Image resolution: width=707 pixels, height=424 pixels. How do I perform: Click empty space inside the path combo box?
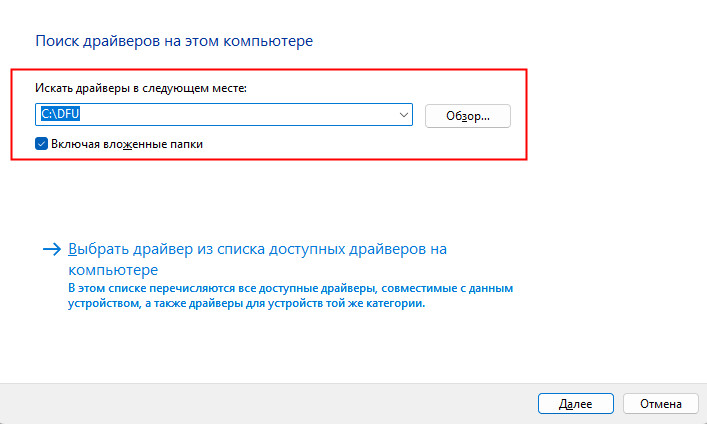tap(240, 115)
